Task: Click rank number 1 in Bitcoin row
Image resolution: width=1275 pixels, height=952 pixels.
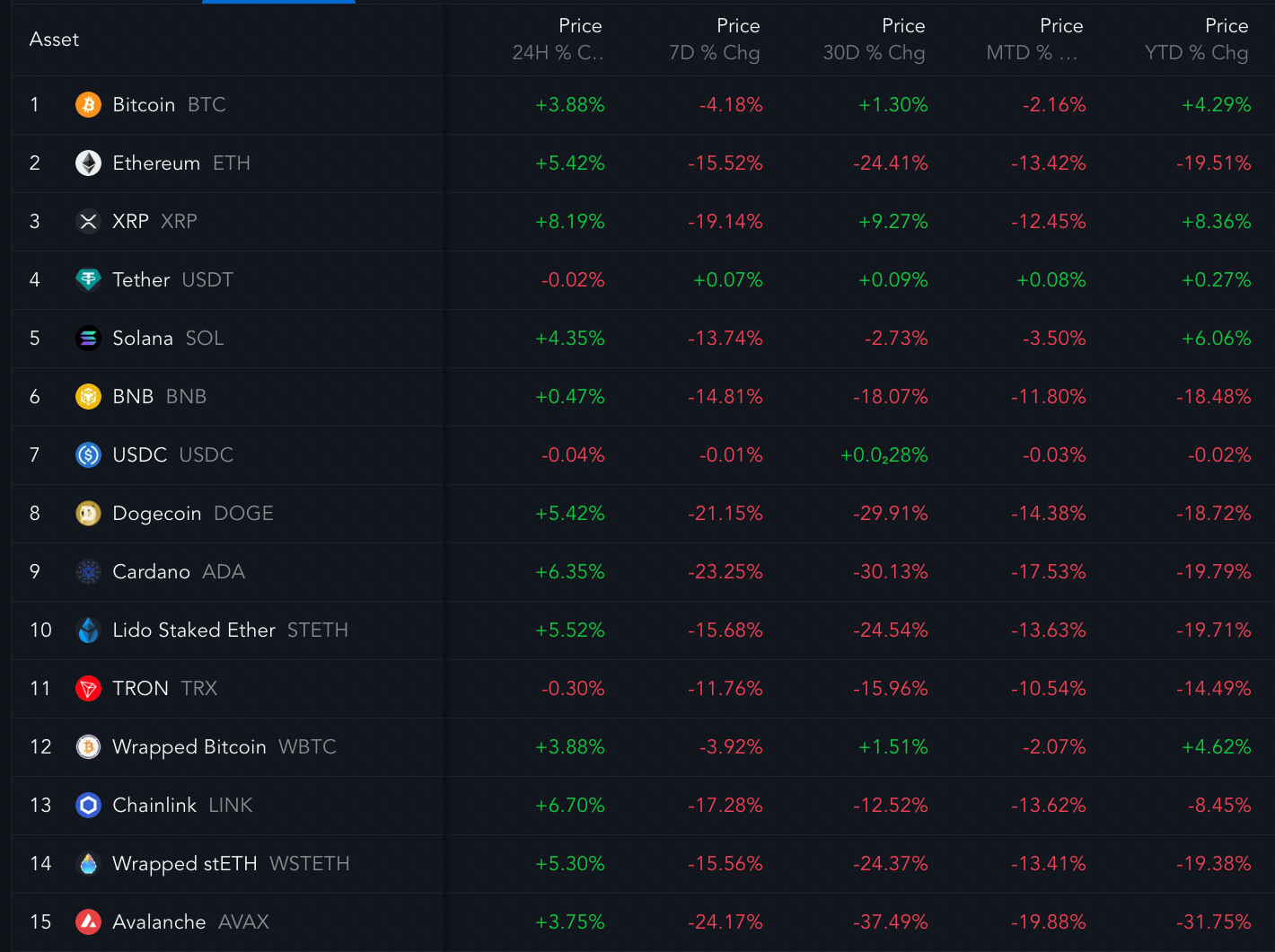Action: click(35, 105)
